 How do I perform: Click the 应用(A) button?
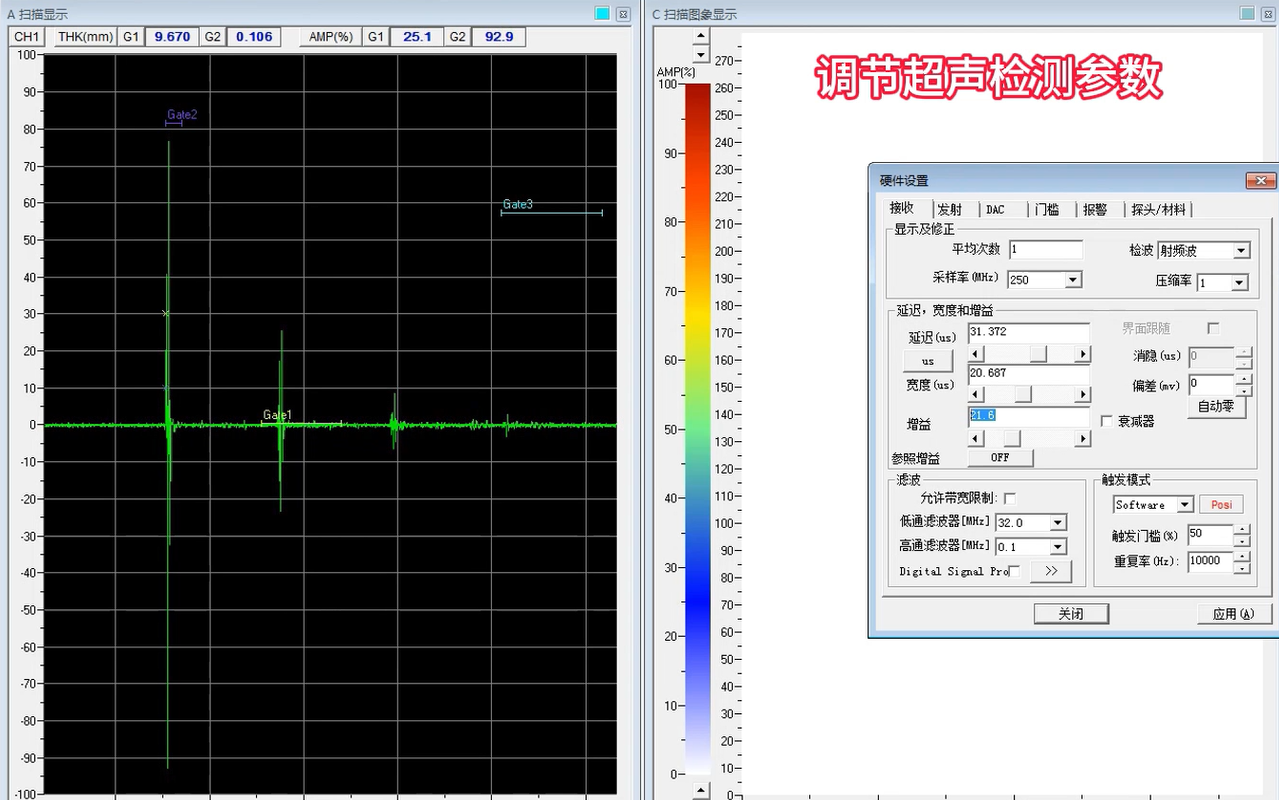pos(1233,613)
